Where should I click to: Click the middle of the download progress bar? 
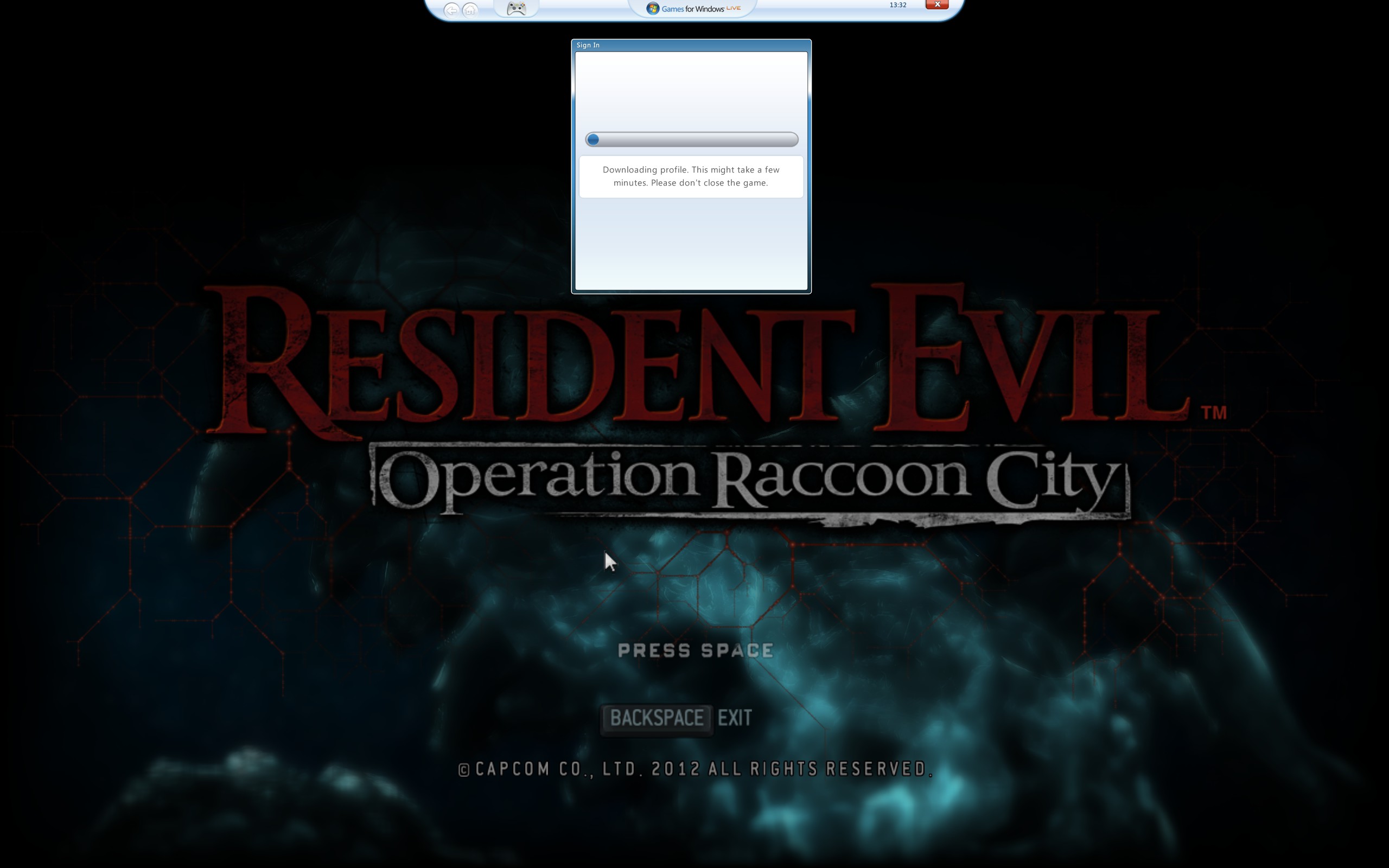click(x=692, y=139)
